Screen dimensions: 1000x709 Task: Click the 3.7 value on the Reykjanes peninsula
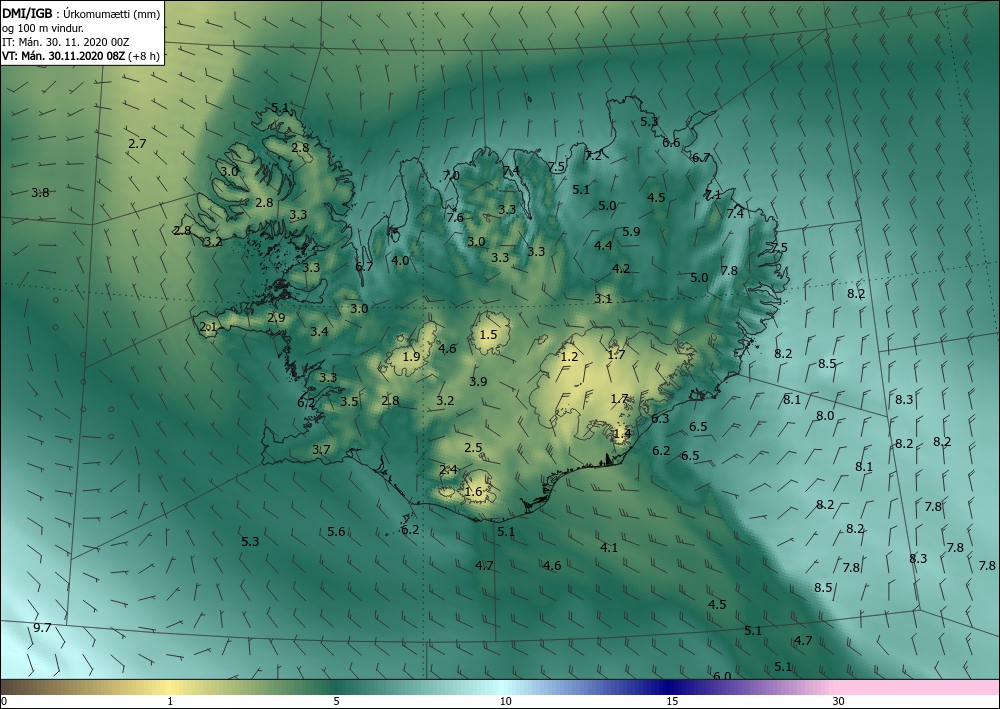click(321, 450)
